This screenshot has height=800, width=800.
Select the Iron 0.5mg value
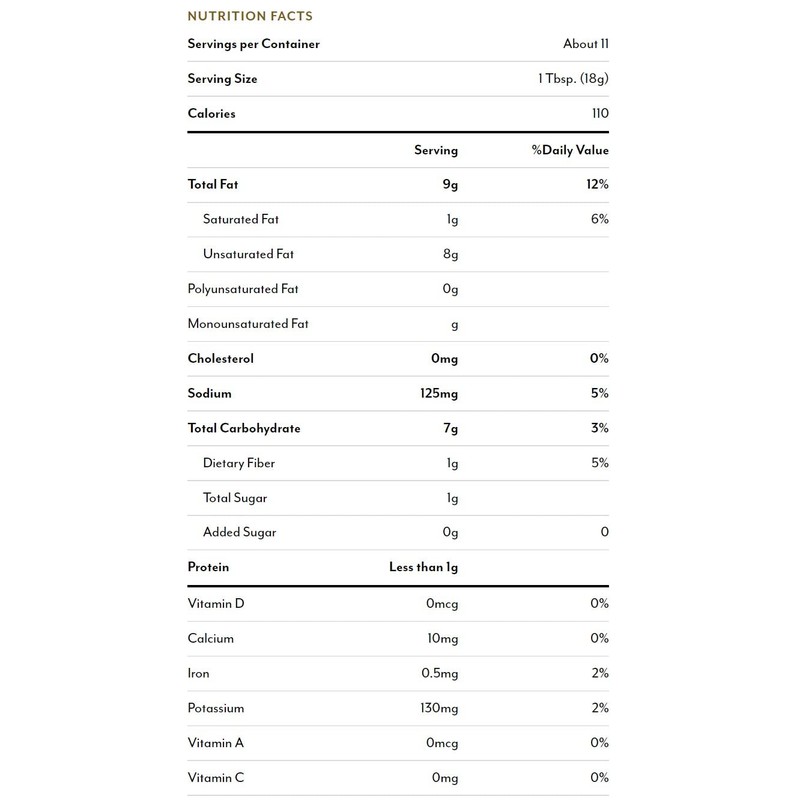pyautogui.click(x=440, y=673)
